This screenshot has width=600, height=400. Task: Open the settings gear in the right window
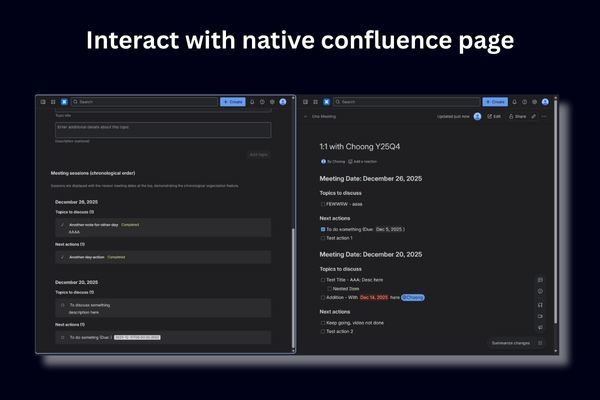click(x=535, y=102)
